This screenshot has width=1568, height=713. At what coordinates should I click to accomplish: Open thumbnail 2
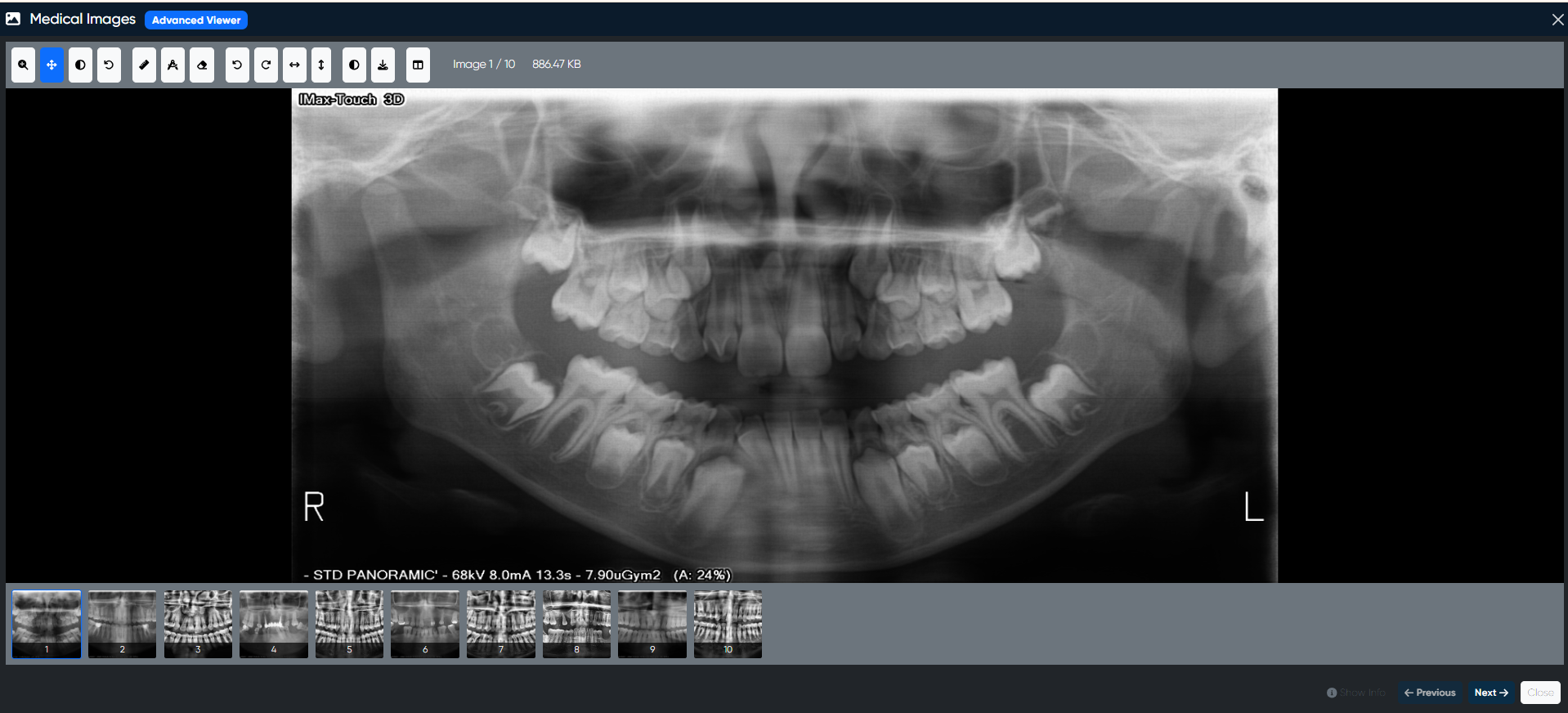[122, 625]
